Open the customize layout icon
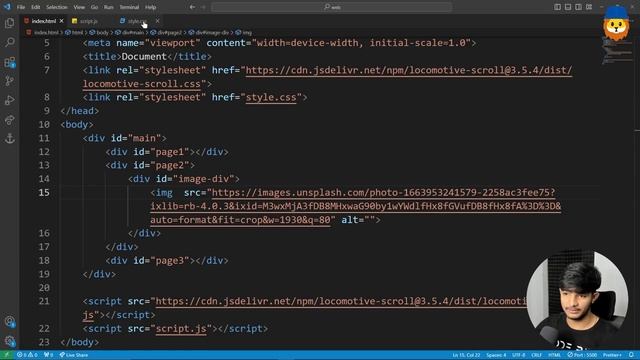 pos(589,7)
